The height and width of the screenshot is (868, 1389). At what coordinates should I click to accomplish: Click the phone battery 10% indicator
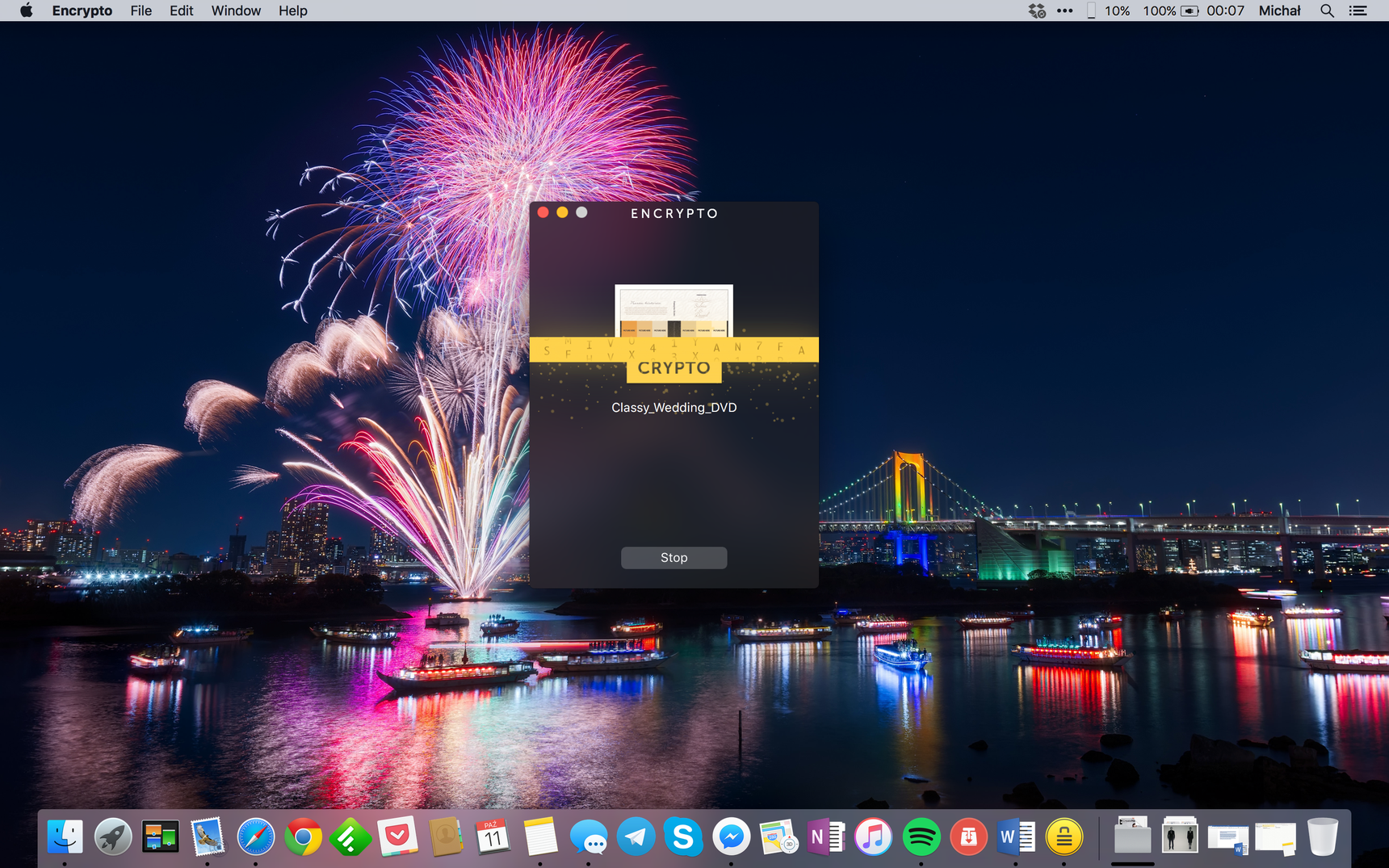(1109, 10)
